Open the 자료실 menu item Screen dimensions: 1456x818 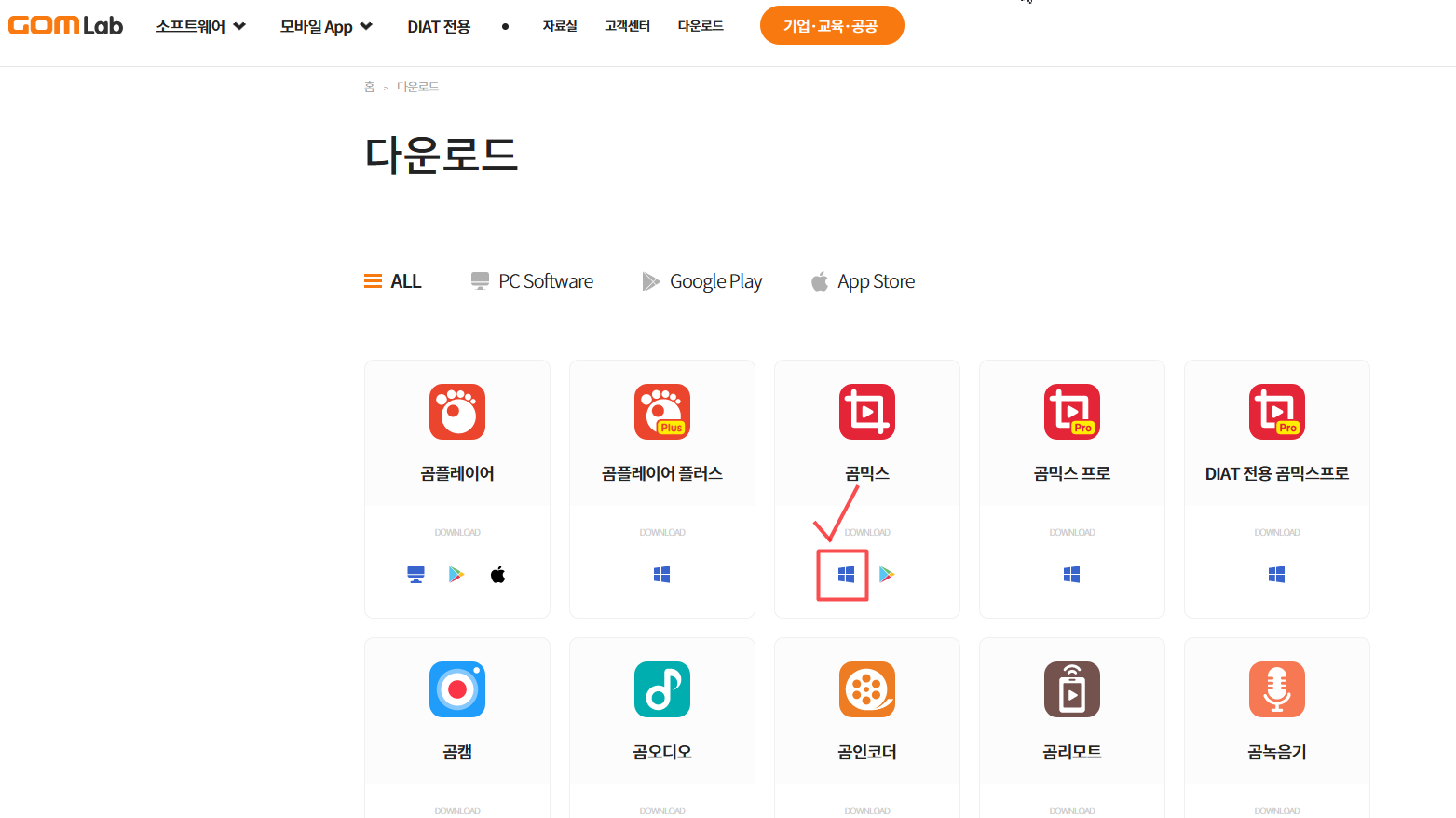pyautogui.click(x=560, y=26)
